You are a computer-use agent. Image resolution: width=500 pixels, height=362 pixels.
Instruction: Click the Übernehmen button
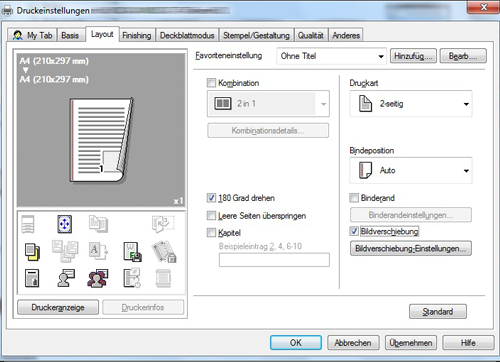411,343
